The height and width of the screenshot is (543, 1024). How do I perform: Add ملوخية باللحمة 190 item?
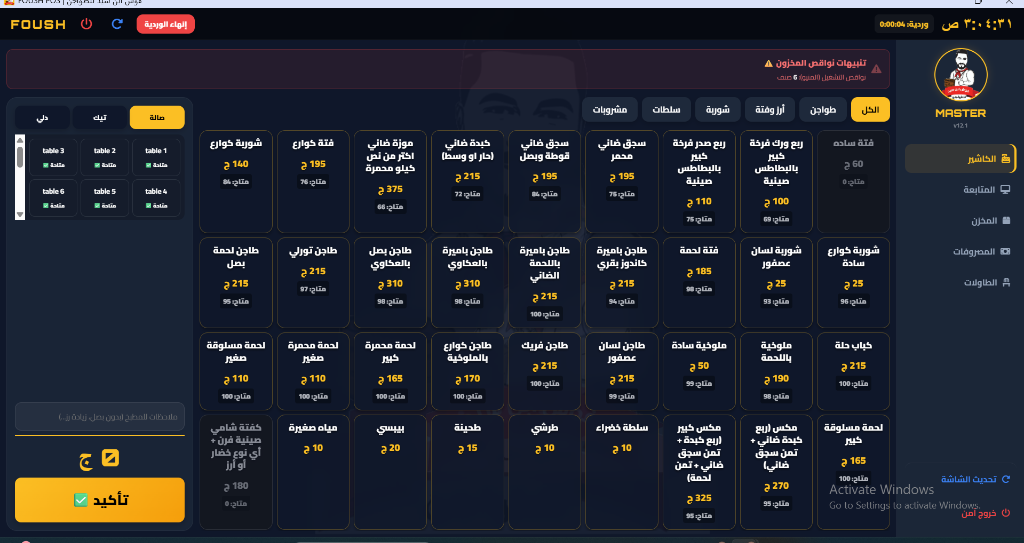point(776,371)
